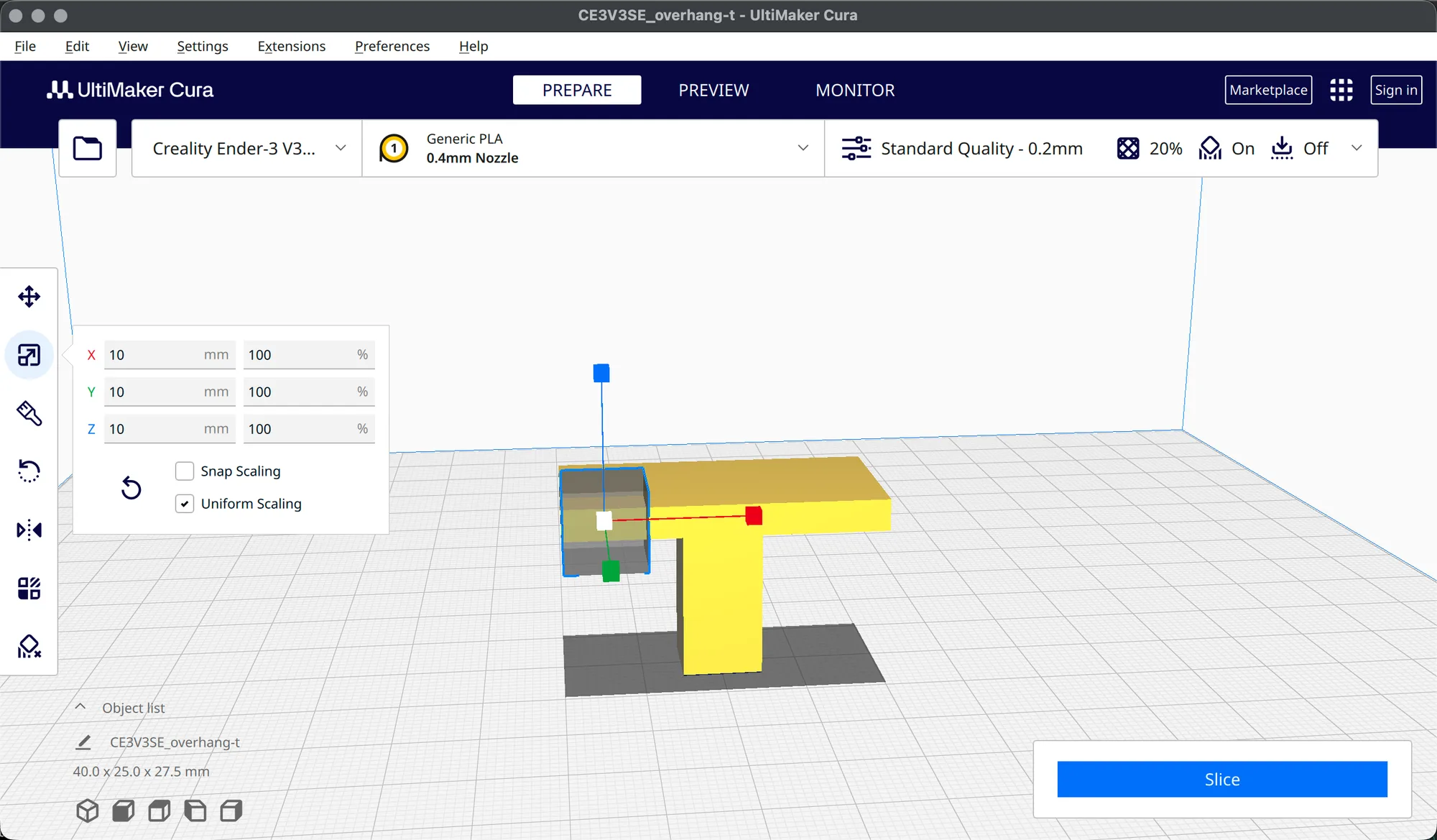Switch to front view cube icon

[x=124, y=811]
